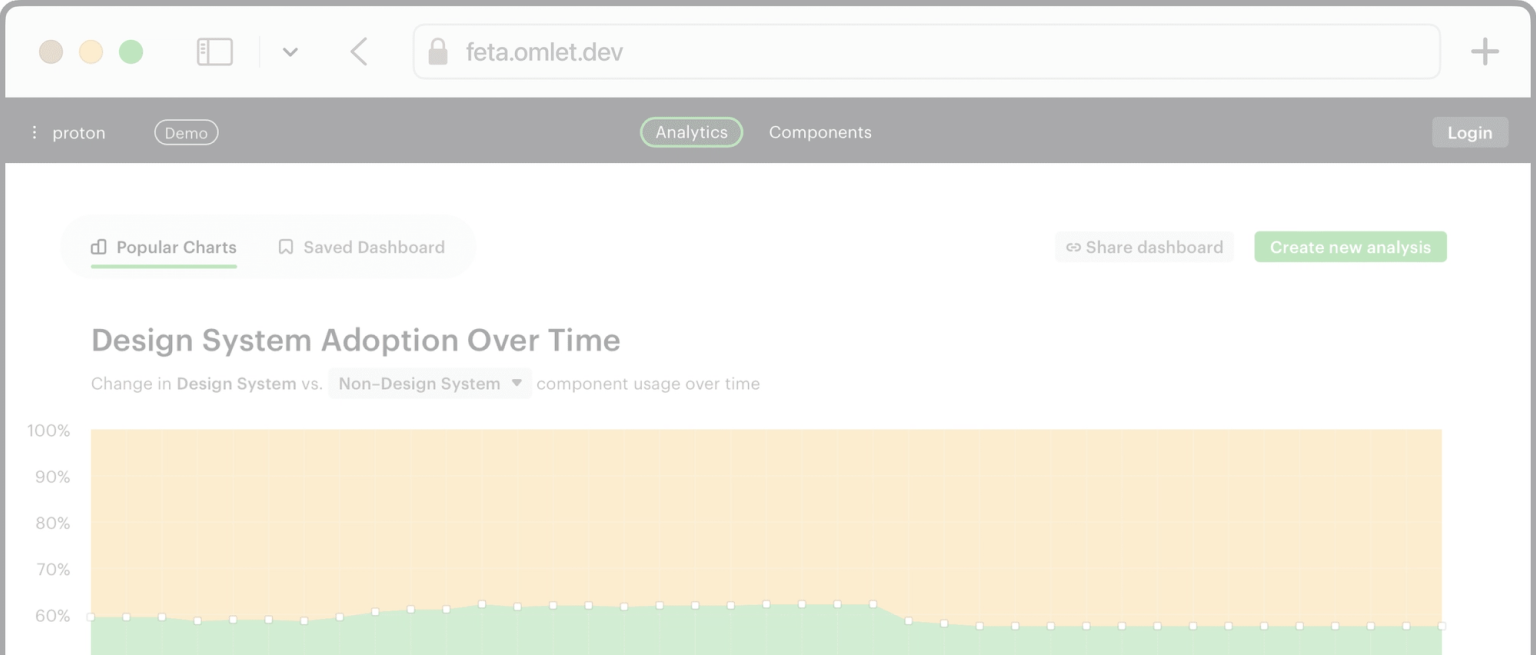The width and height of the screenshot is (1536, 655).
Task: Click the bookmark icon beside Saved Dashboard
Action: coord(285,247)
